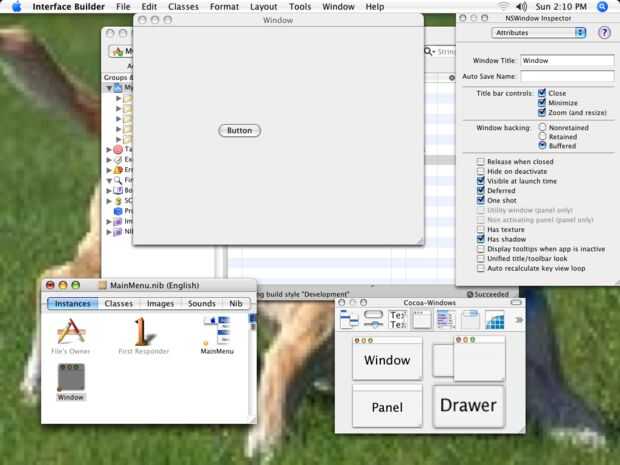Open the Cocoa windows palette icon
The height and width of the screenshot is (465, 620).
click(x=422, y=319)
